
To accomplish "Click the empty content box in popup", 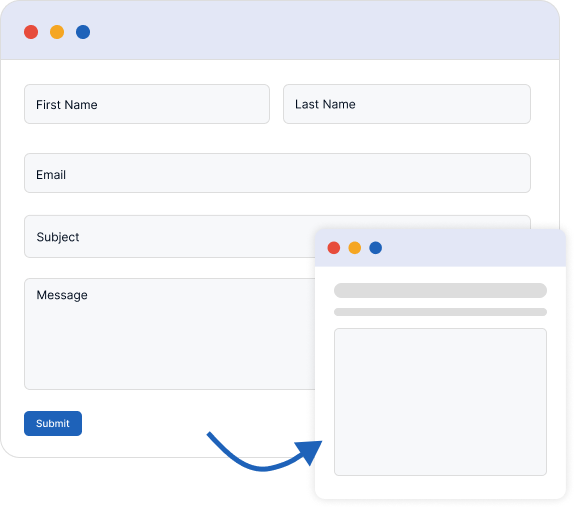I will click(x=440, y=402).
